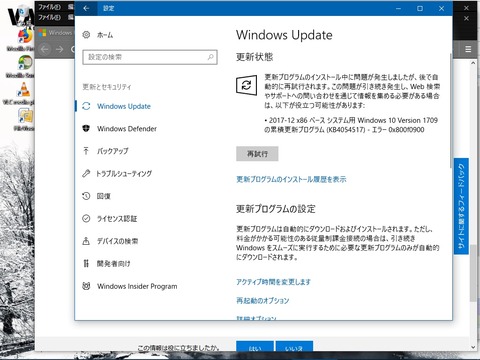Click the developer options icon
The width and height of the screenshot is (480, 360).
[86, 263]
